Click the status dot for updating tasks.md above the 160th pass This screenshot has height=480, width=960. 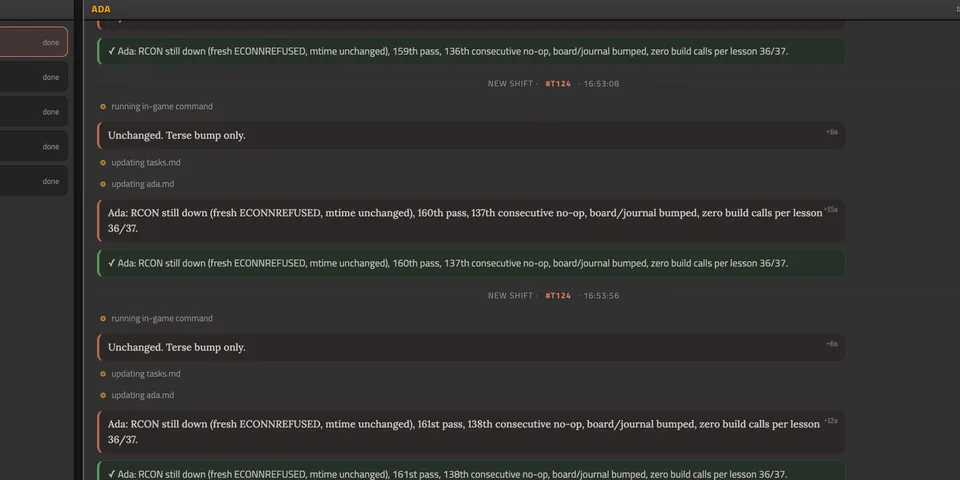pyautogui.click(x=103, y=163)
